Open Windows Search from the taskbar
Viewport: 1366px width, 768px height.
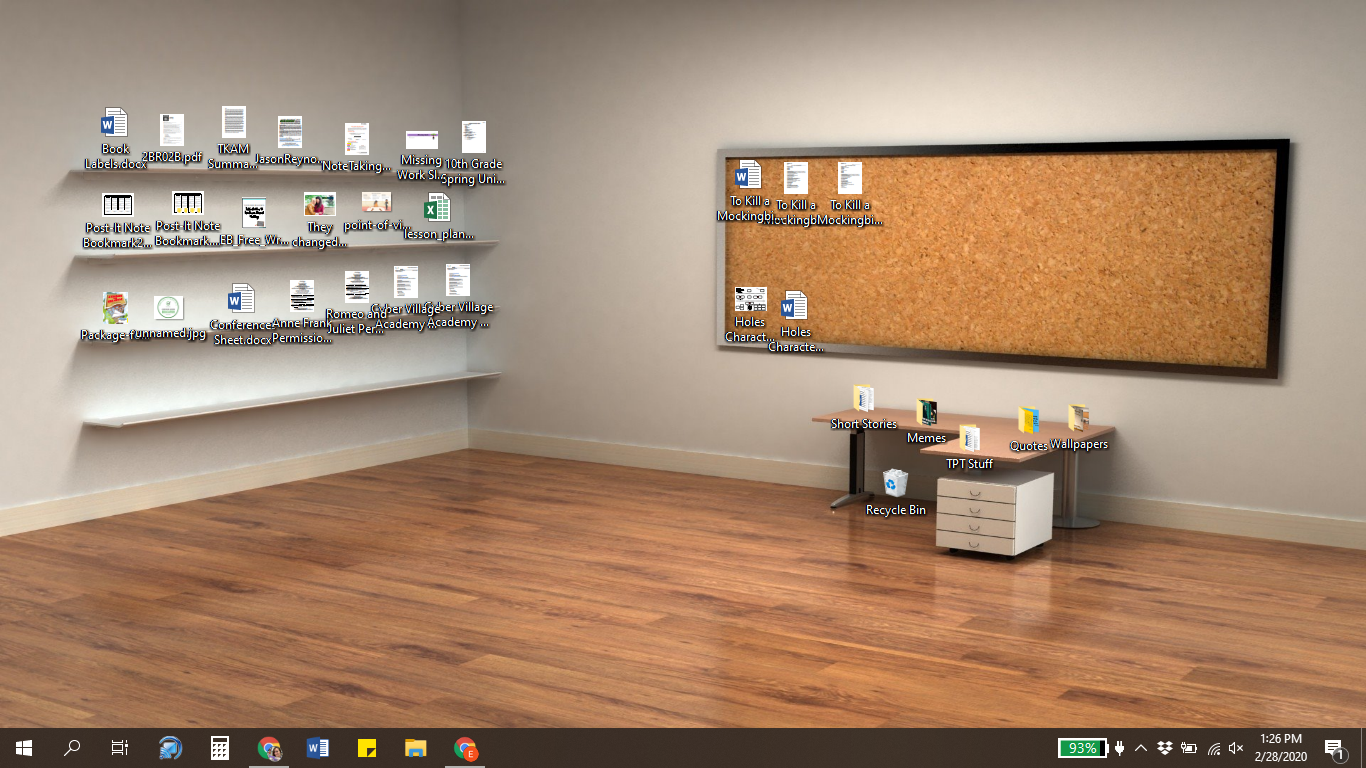click(x=71, y=747)
